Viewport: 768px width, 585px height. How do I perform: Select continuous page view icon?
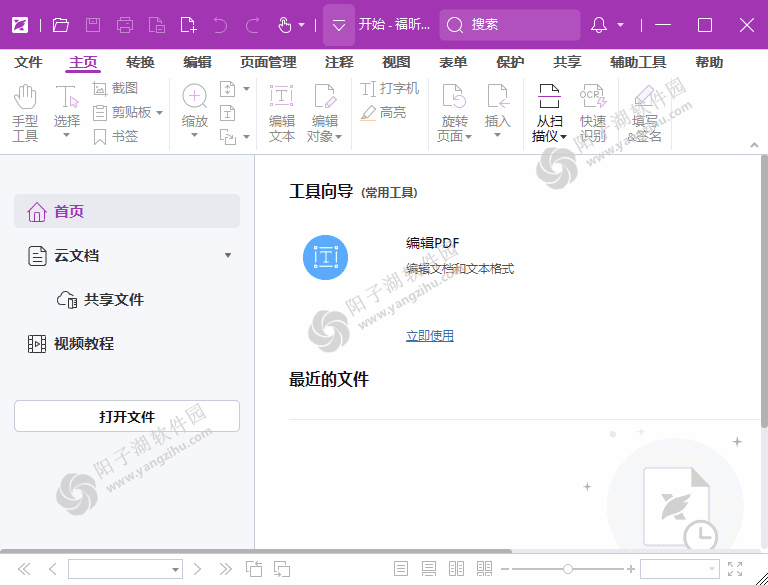coord(429,569)
